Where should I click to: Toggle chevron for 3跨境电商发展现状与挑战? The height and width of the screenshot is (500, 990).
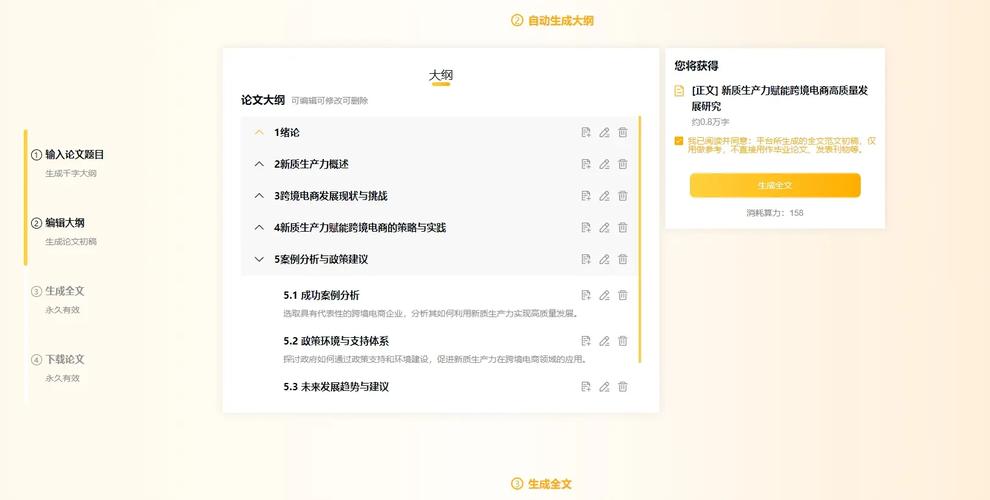(x=259, y=196)
